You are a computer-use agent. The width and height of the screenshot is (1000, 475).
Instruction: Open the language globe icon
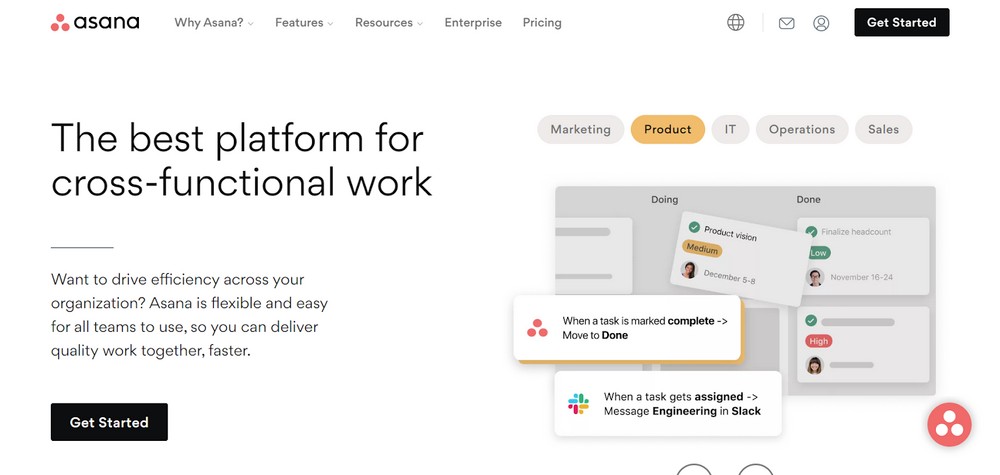tap(735, 22)
